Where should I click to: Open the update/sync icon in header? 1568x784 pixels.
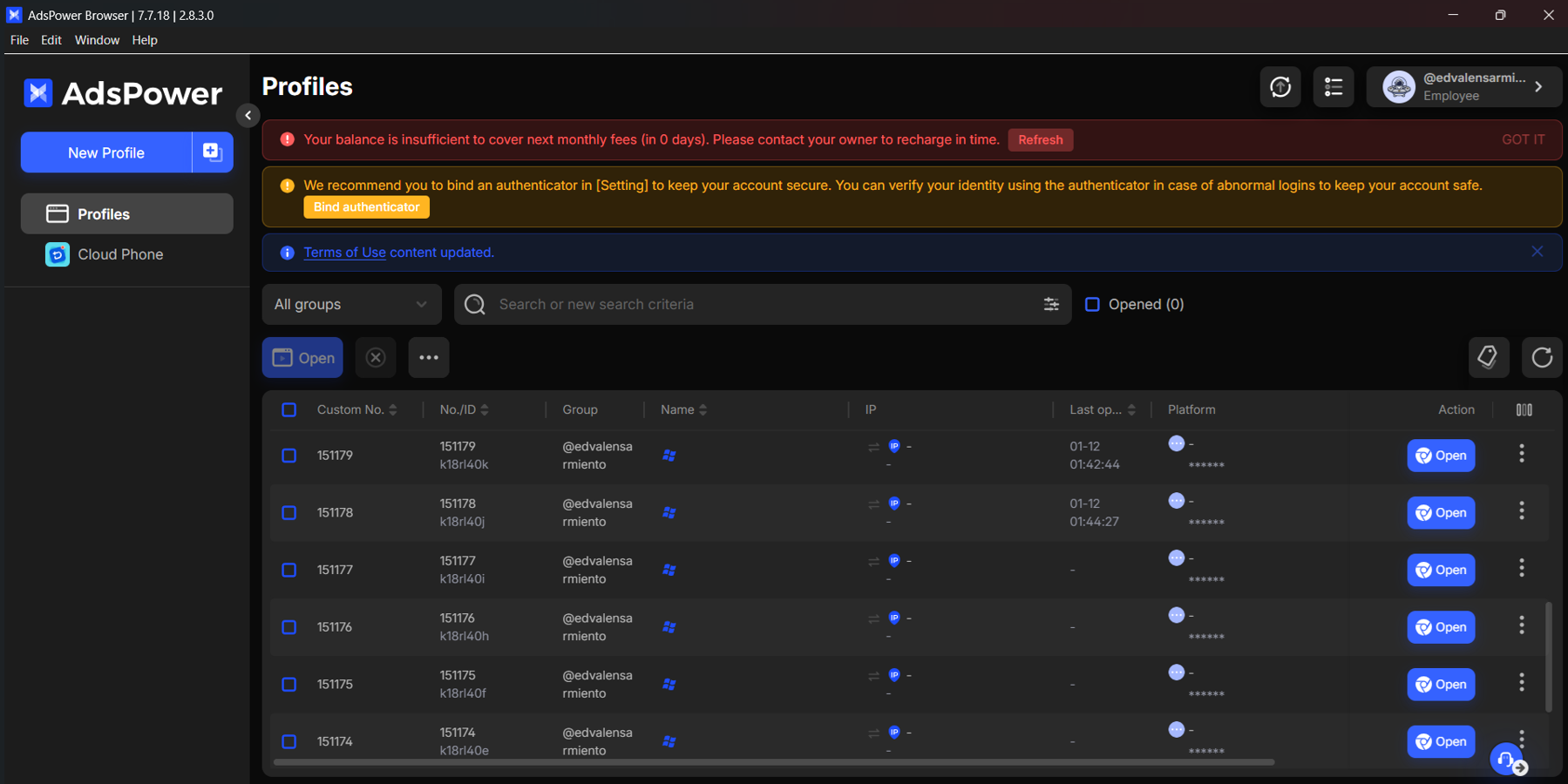click(1280, 87)
